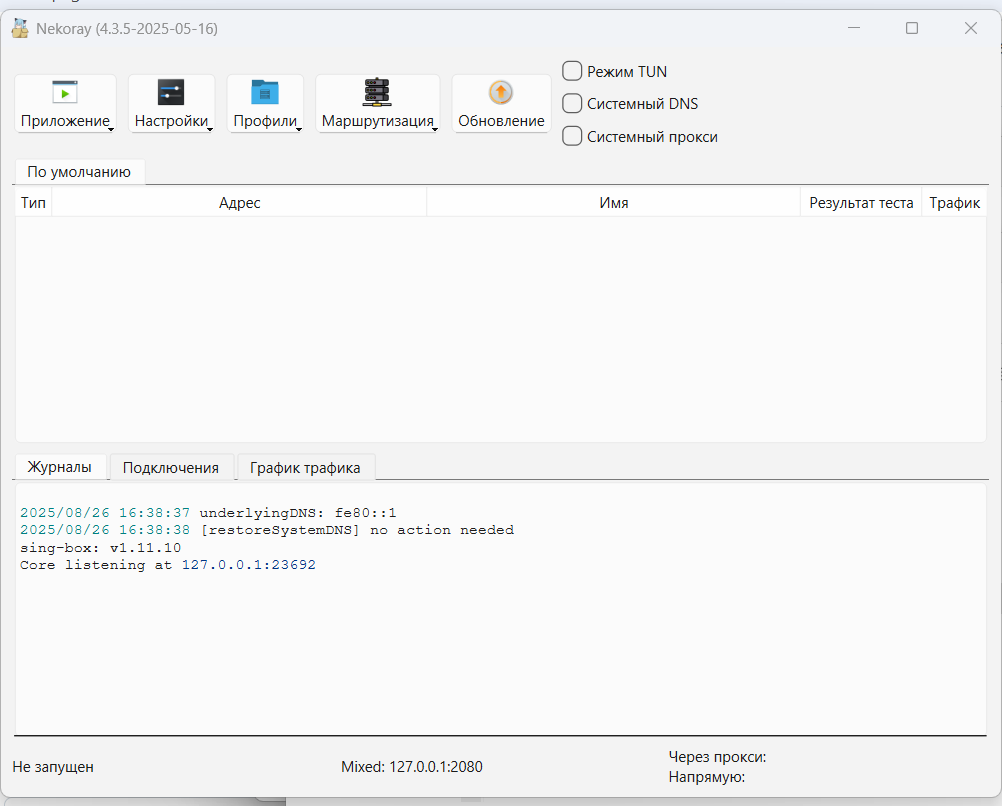Viewport: 1002px width, 806px height.
Task: Click the restoreSystemDNS no action needed line
Action: tap(266, 530)
